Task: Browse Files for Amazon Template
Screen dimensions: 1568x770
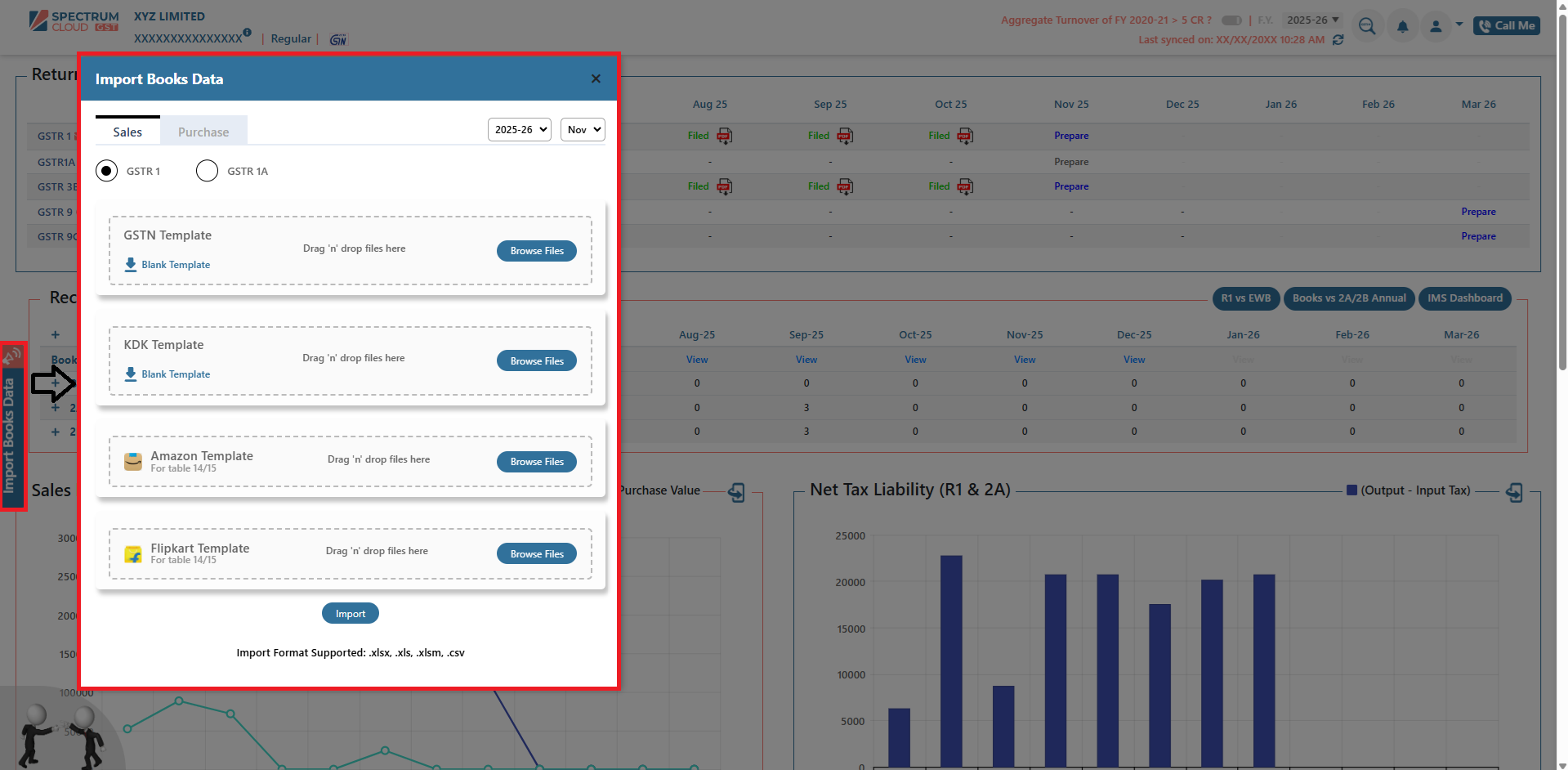Action: [537, 462]
